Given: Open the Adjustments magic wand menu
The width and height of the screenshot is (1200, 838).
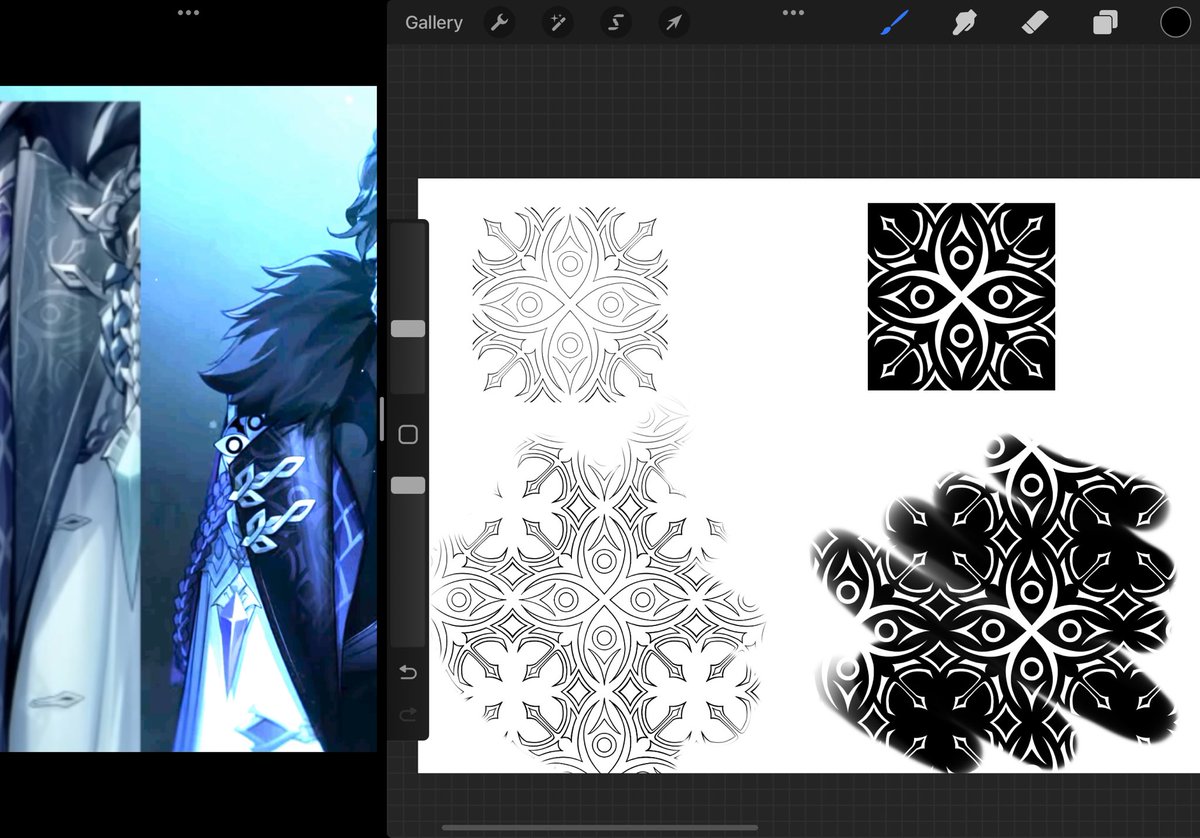Looking at the screenshot, I should 557,22.
